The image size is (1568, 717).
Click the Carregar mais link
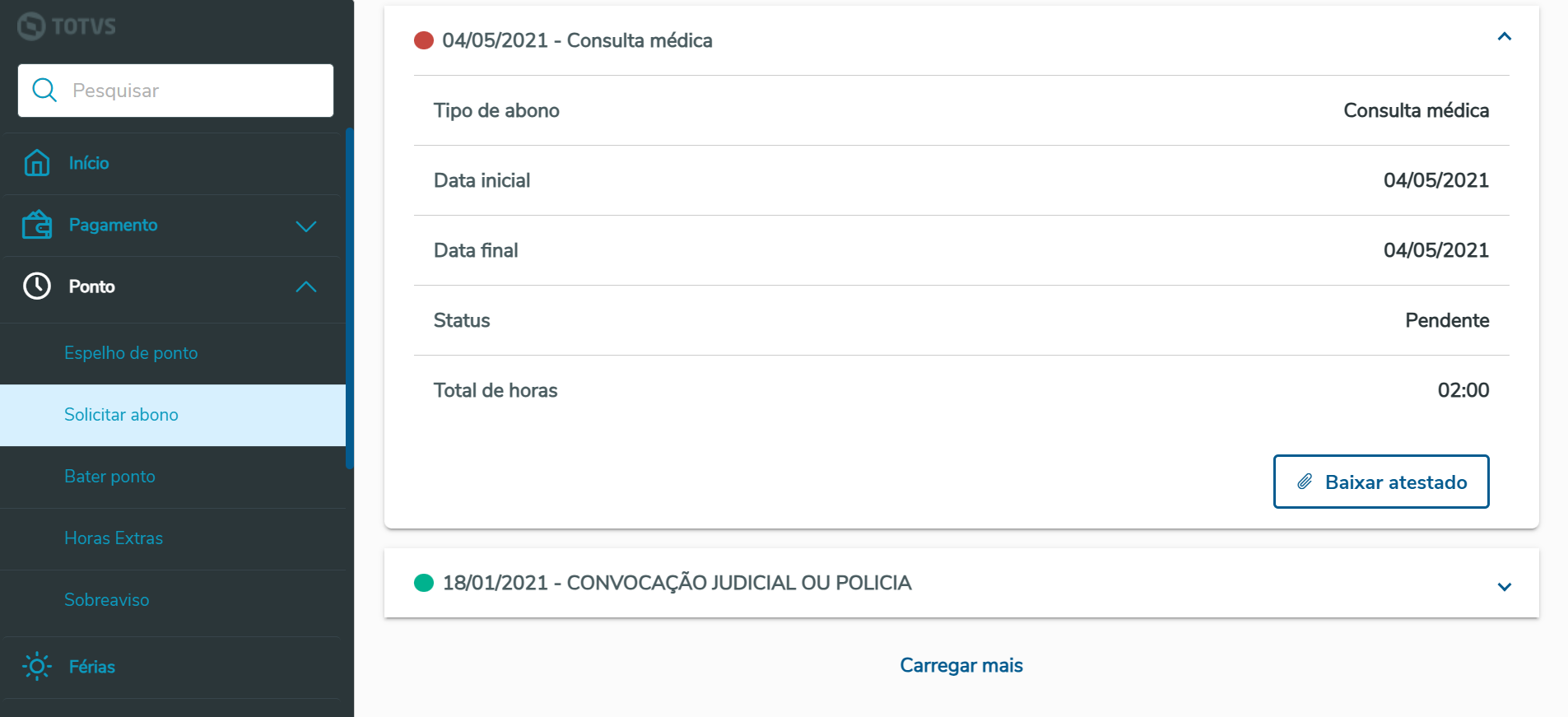(x=961, y=665)
